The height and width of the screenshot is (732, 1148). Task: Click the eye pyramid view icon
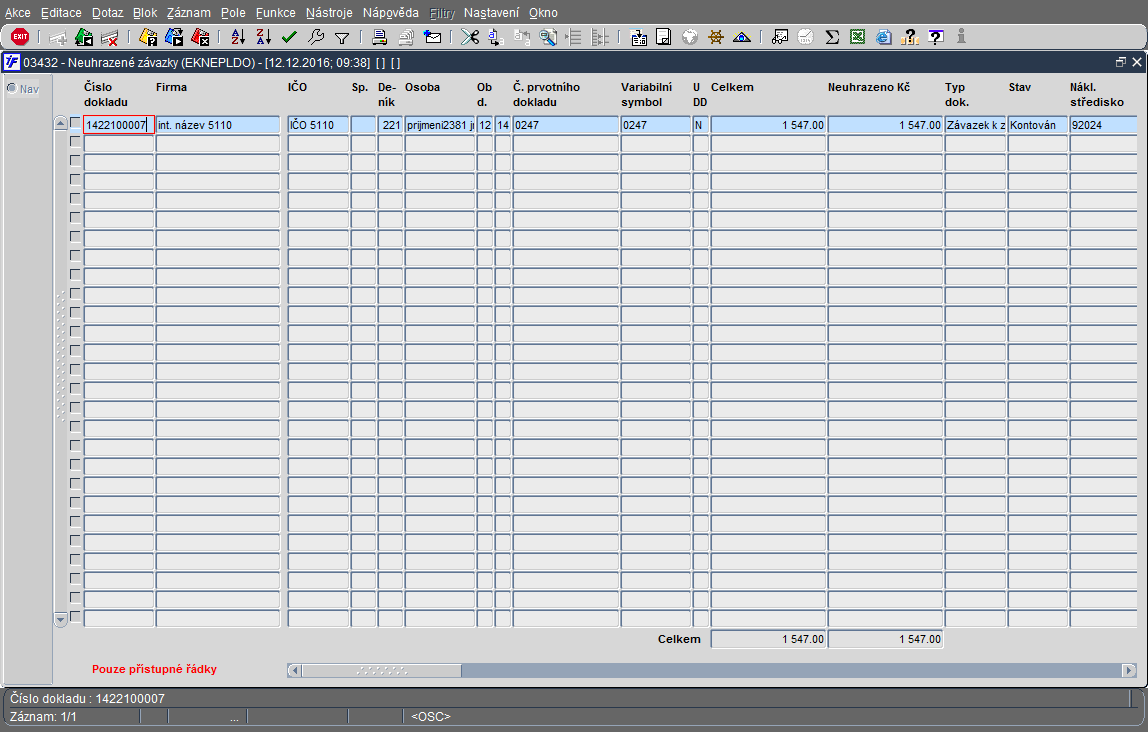coord(742,37)
